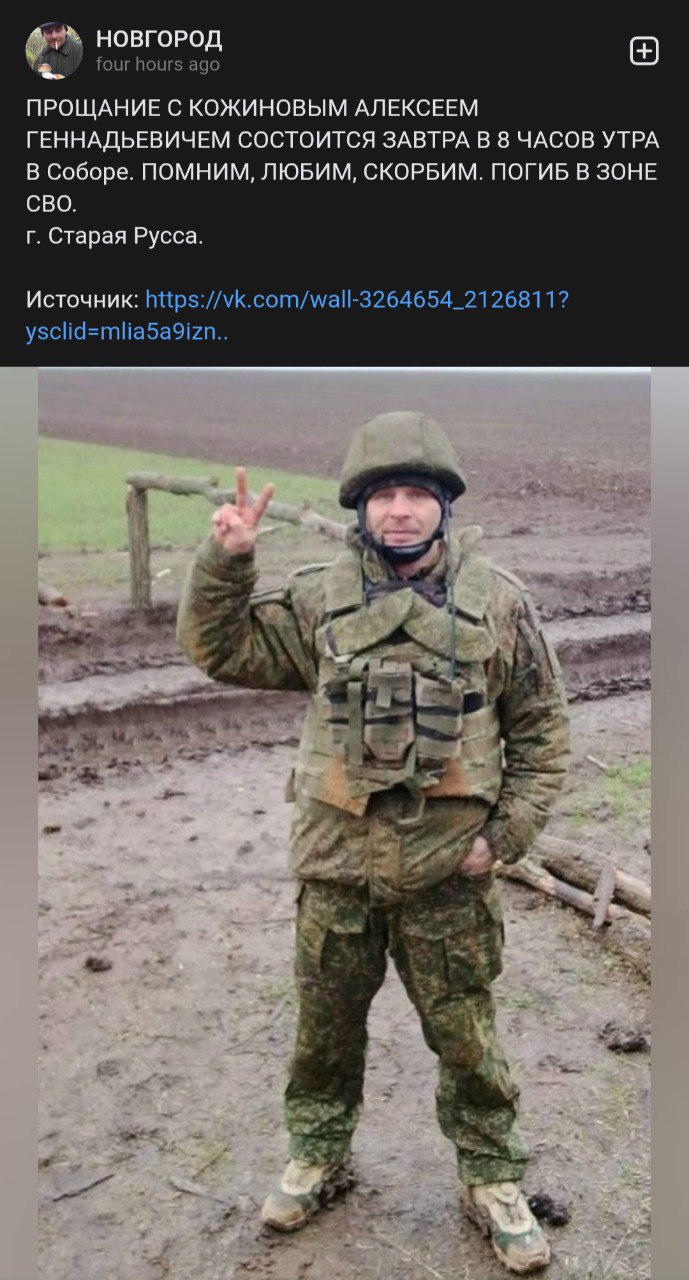The width and height of the screenshot is (689, 1280).
Task: Tap the 'В Соборе.' words in the caption
Action: 80,171
